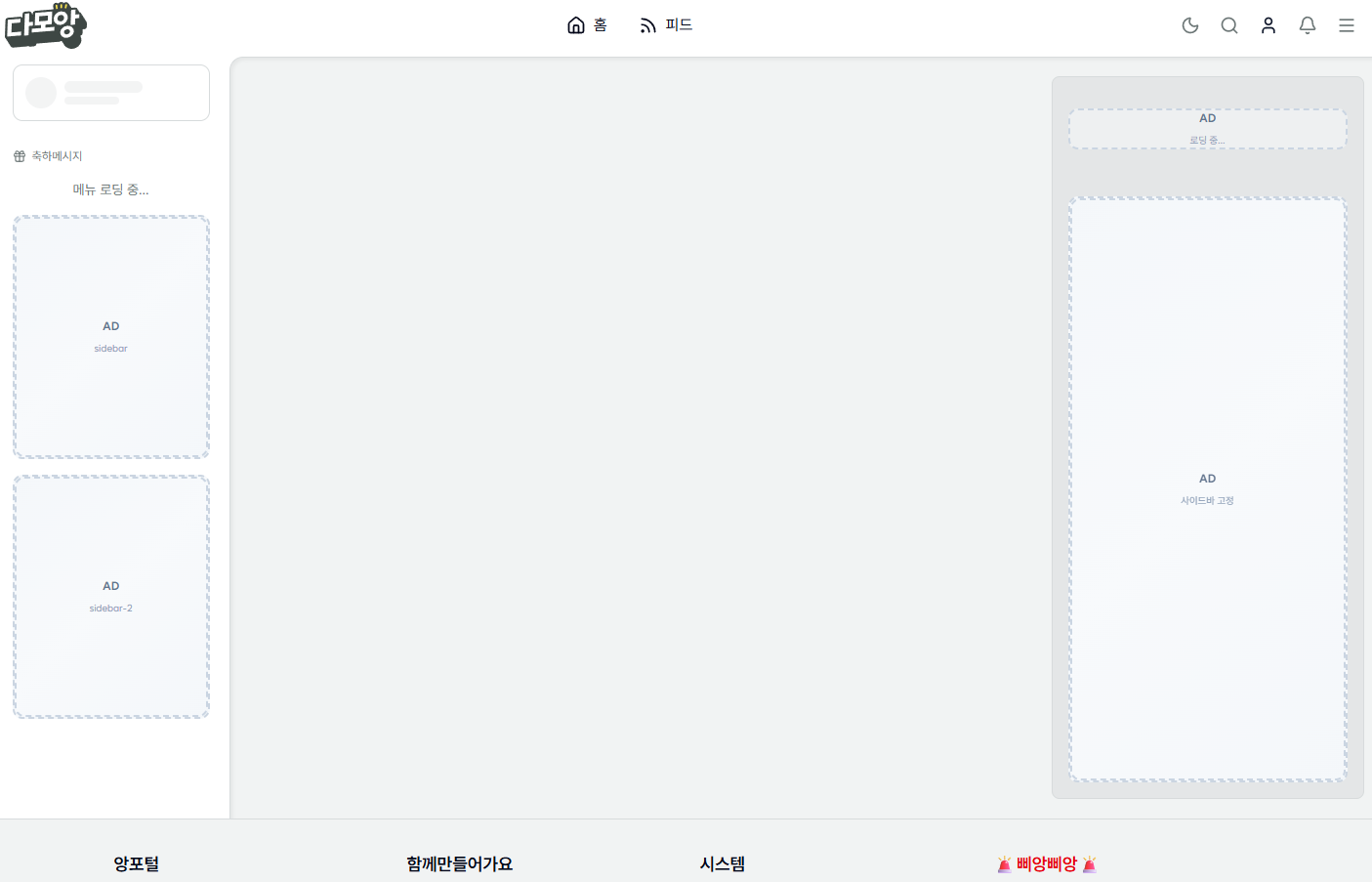Open the 홈 menu item
1372x882 pixels.
click(x=587, y=25)
